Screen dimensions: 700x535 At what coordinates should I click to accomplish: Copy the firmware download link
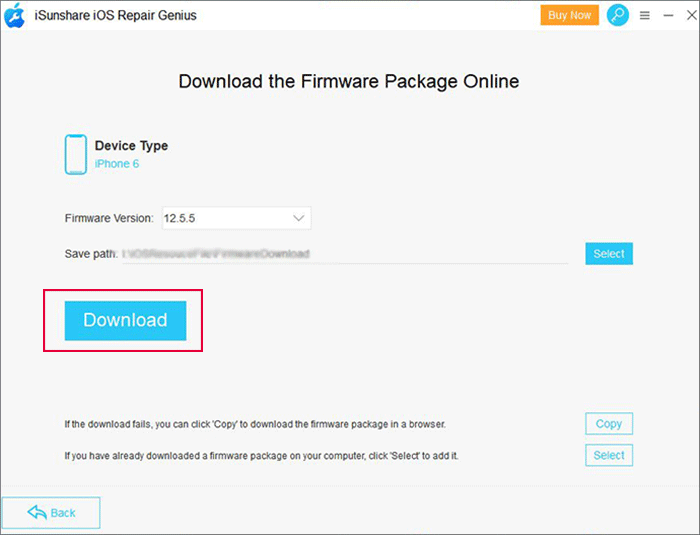609,423
